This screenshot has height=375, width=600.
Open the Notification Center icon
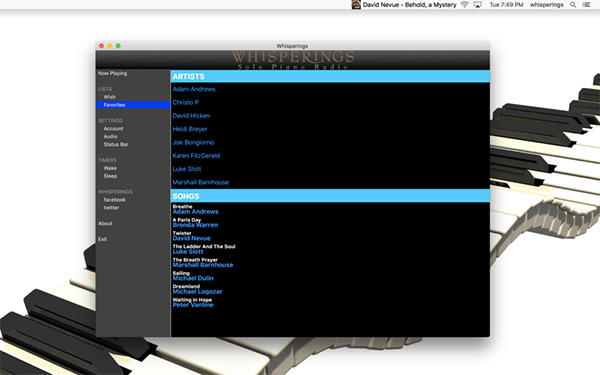(x=586, y=5)
